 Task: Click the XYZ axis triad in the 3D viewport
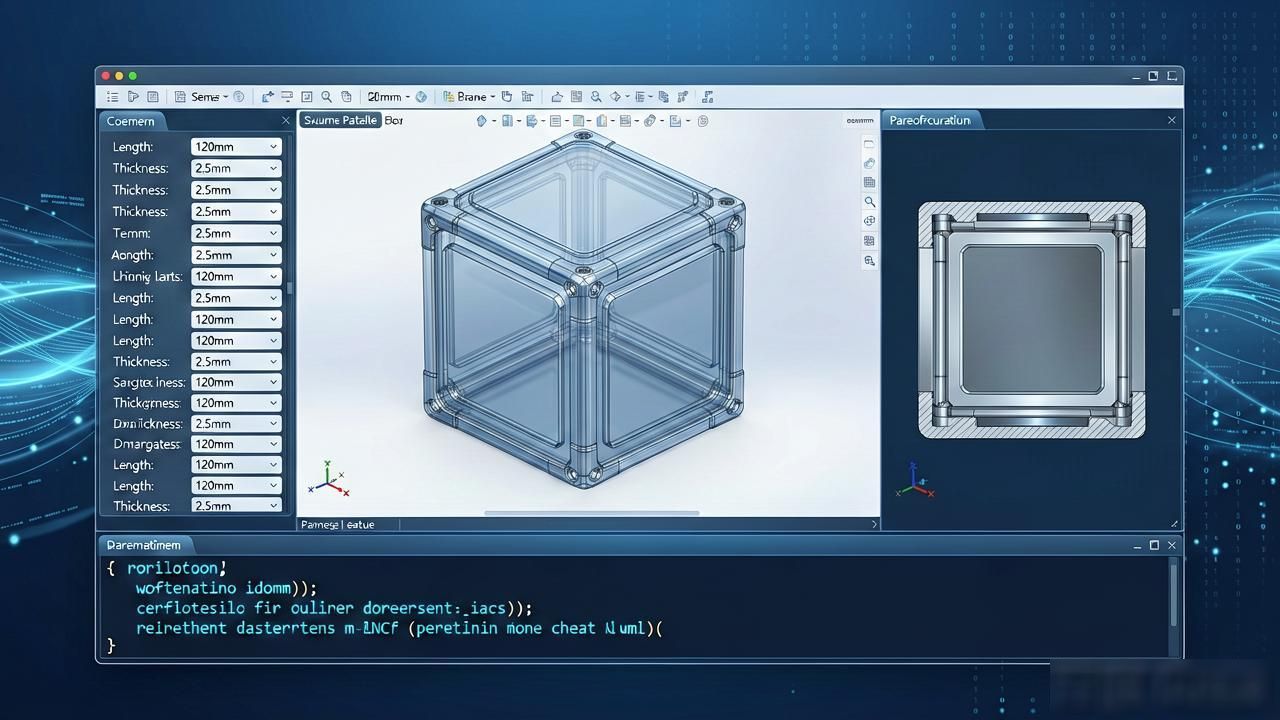point(328,480)
